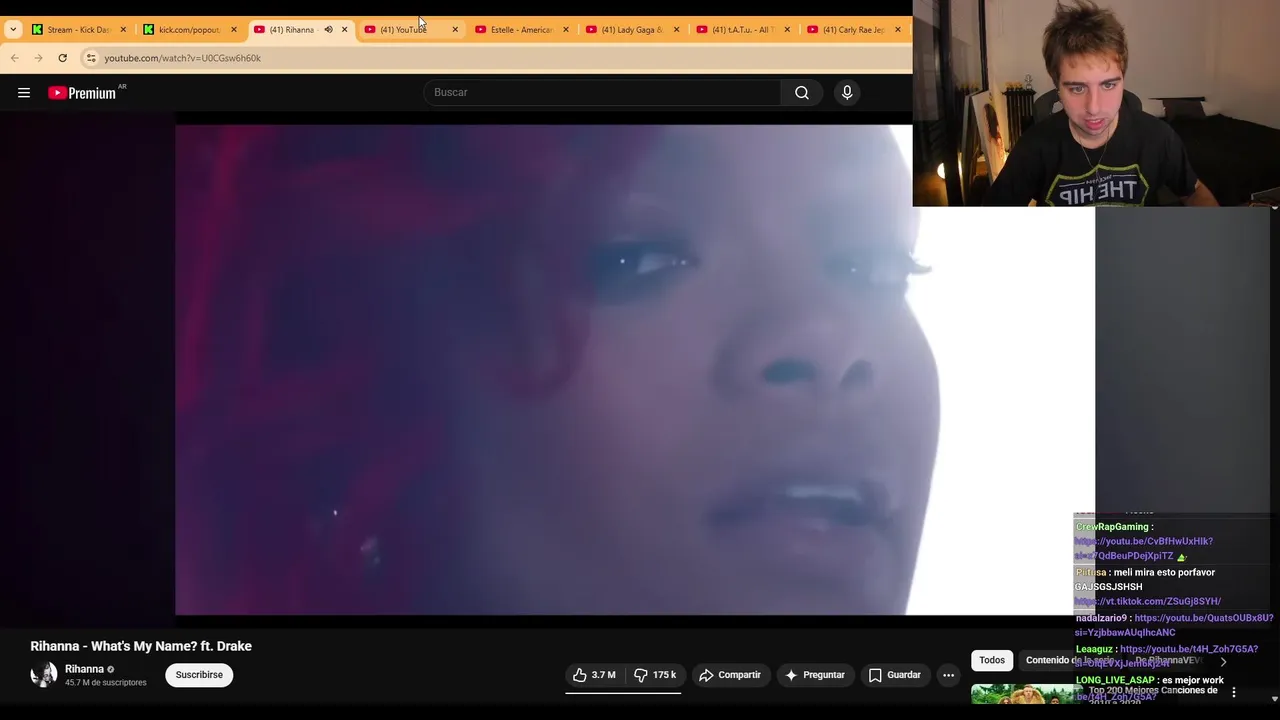Viewport: 1280px width, 720px height.
Task: Open the Rihanna channel name link
Action: [x=84, y=669]
